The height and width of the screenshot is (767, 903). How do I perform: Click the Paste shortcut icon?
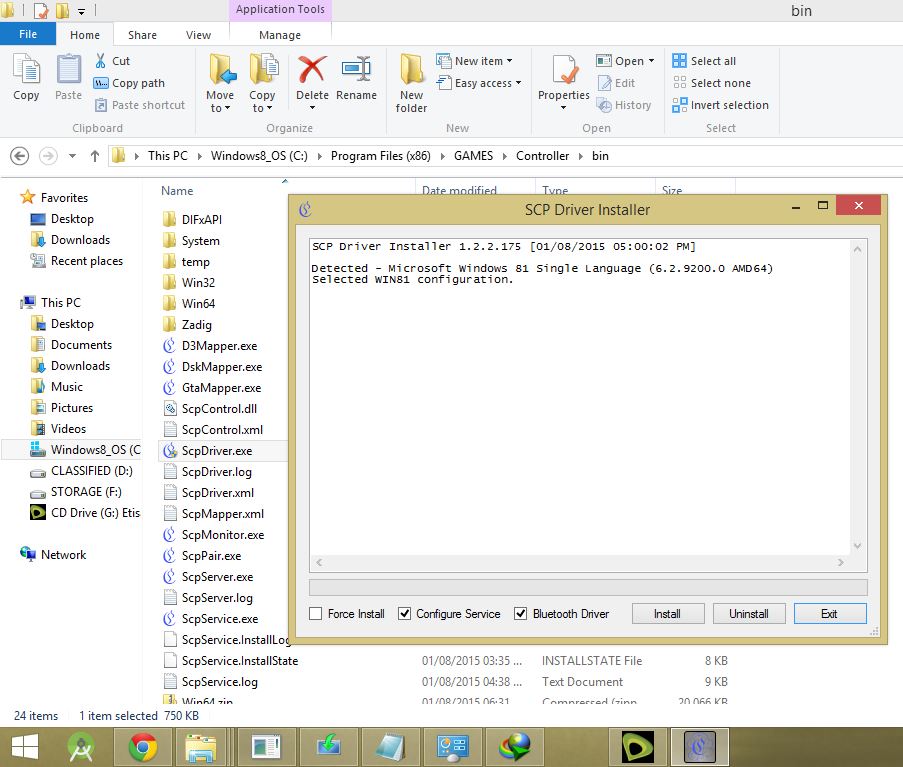pos(101,105)
